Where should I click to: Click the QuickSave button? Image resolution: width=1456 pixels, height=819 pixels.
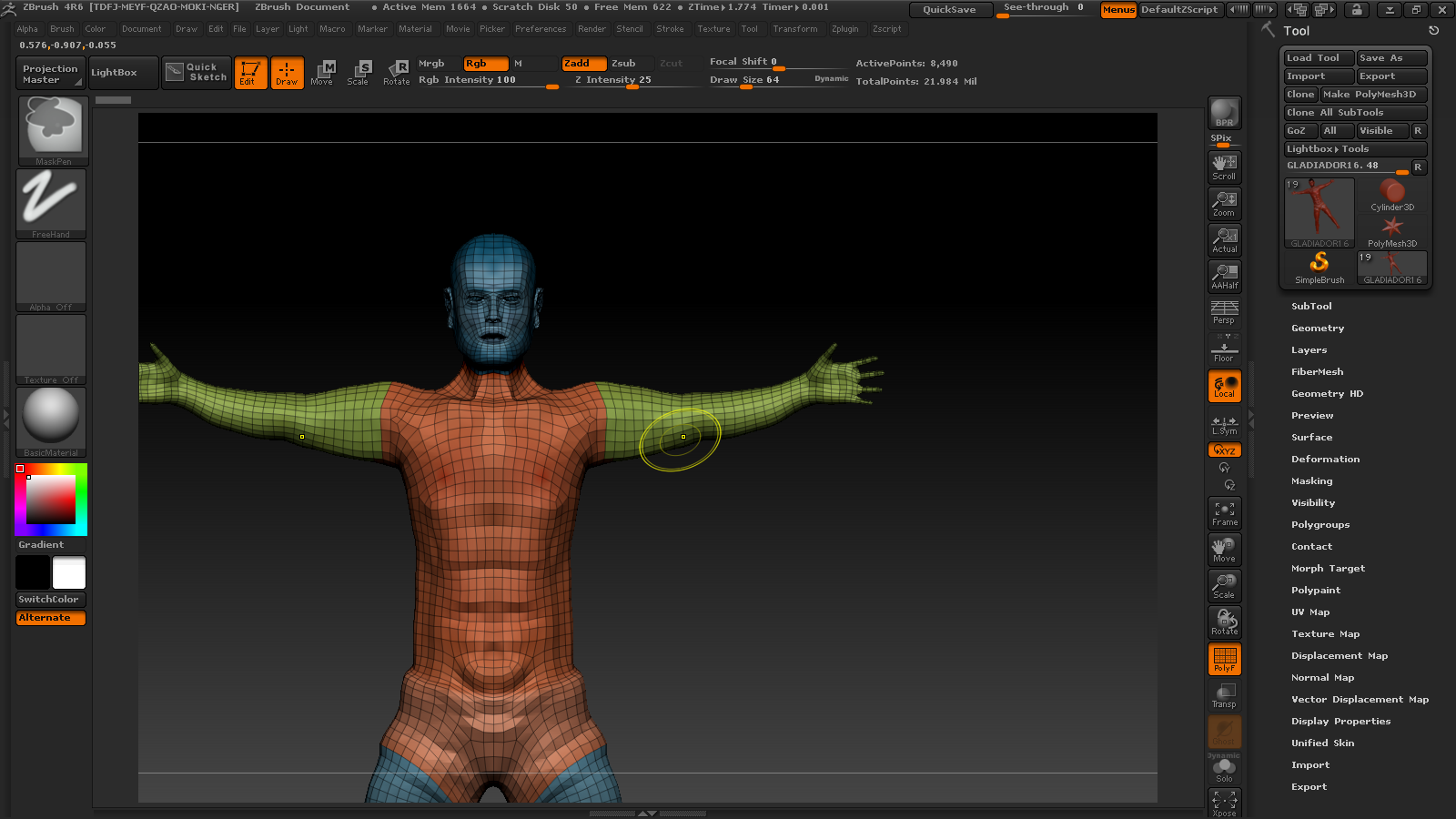click(x=949, y=10)
